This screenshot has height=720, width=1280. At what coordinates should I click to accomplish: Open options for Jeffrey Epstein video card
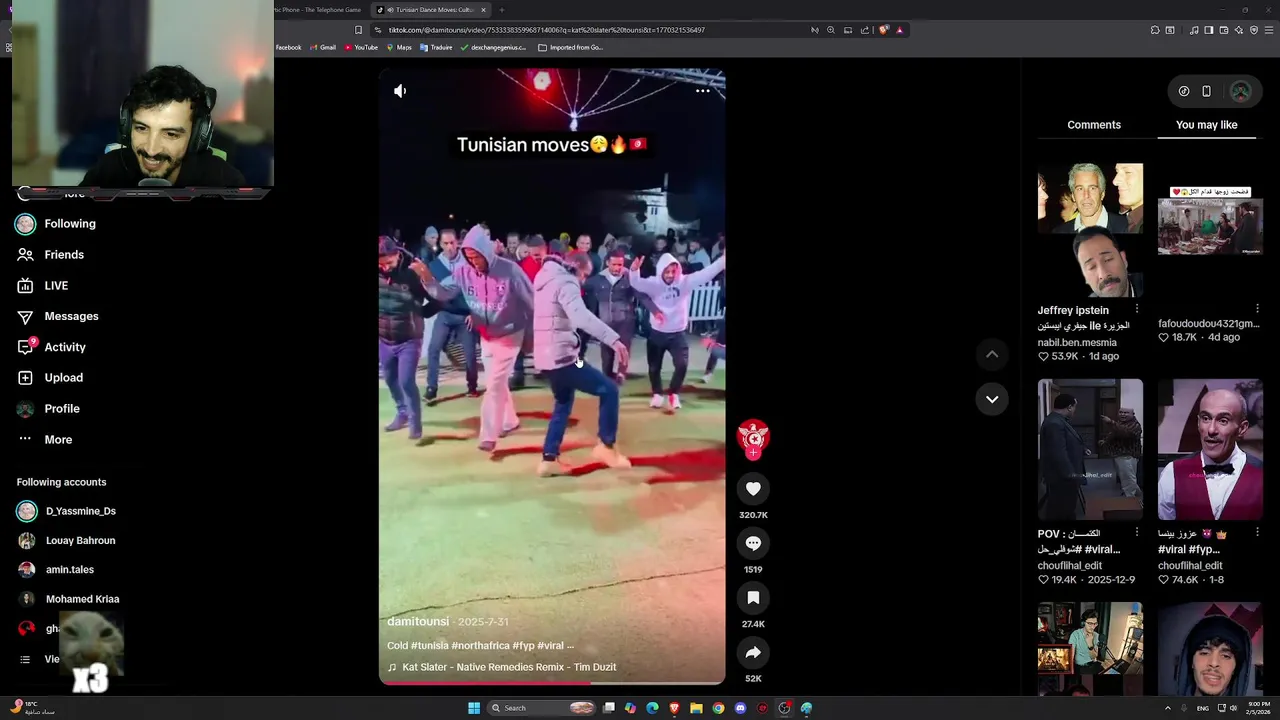(1136, 310)
